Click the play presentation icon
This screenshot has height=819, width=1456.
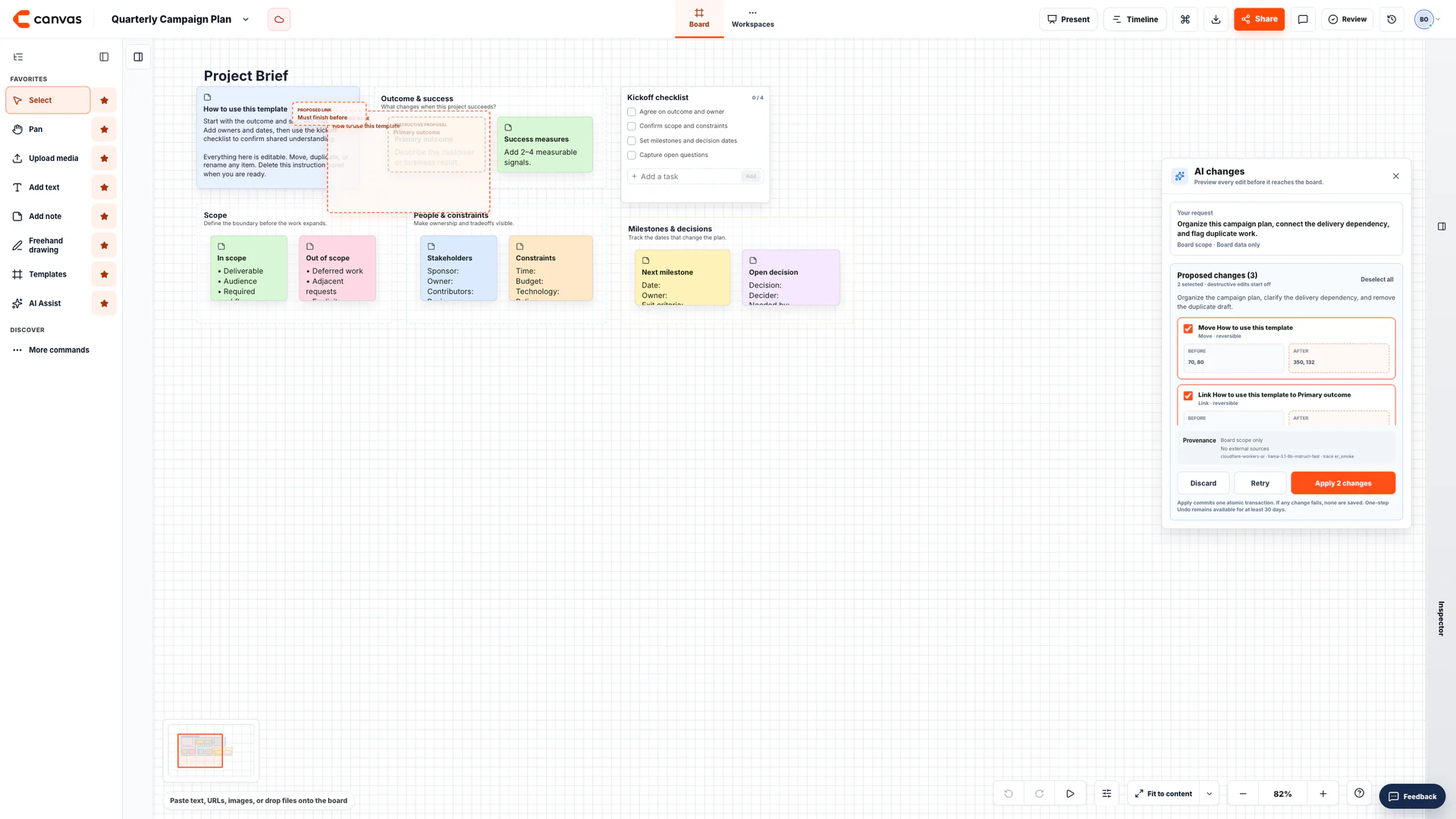click(x=1070, y=793)
